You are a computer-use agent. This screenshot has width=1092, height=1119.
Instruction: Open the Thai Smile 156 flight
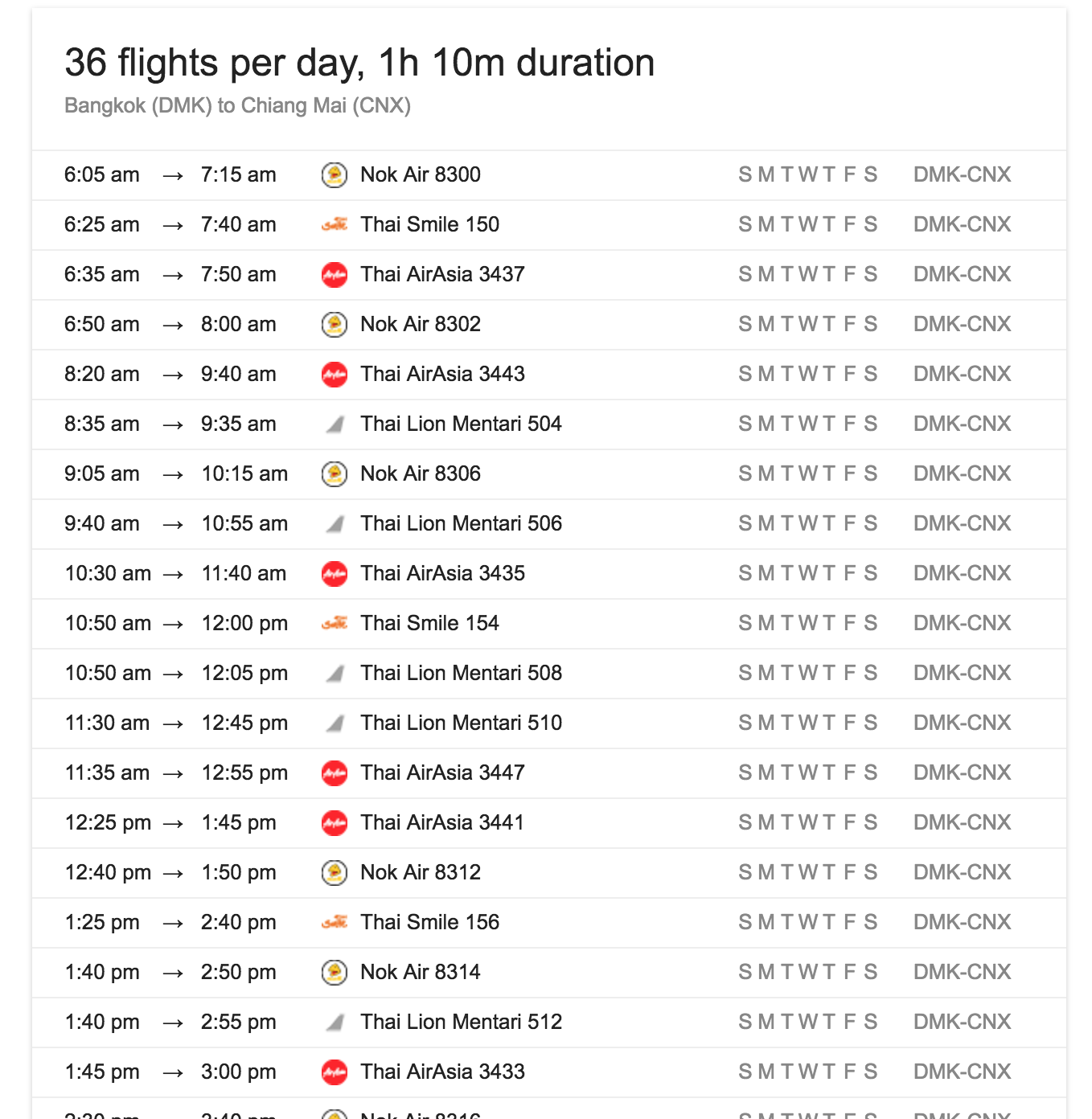[x=429, y=922]
